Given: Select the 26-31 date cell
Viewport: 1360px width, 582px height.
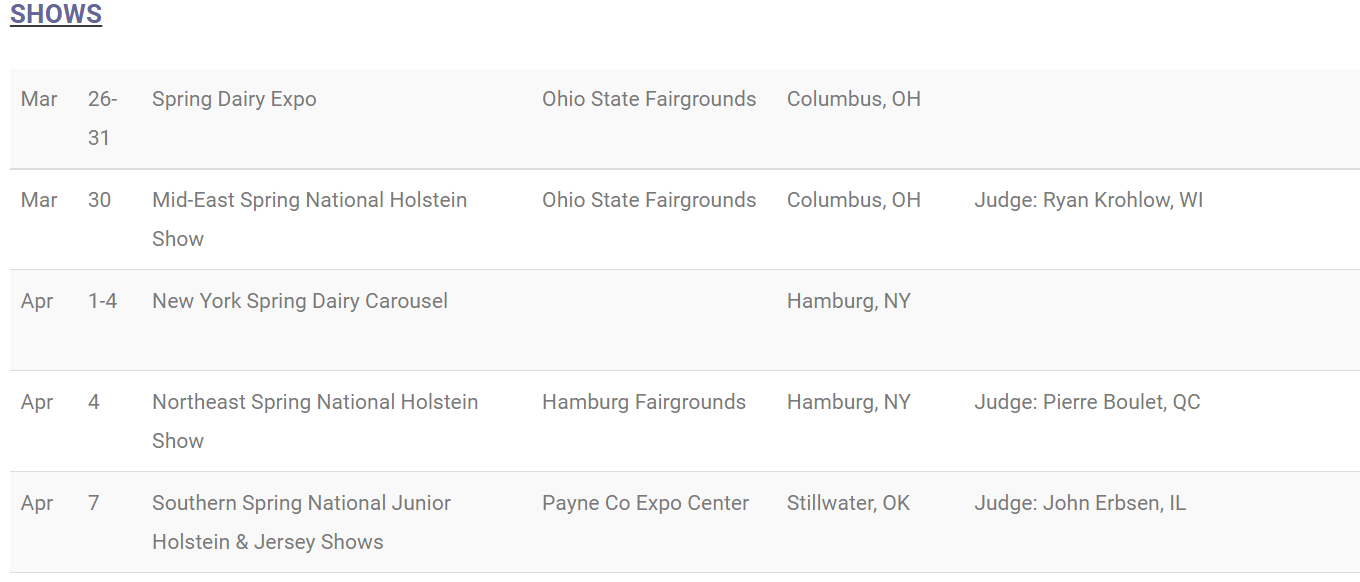Looking at the screenshot, I should 102,118.
